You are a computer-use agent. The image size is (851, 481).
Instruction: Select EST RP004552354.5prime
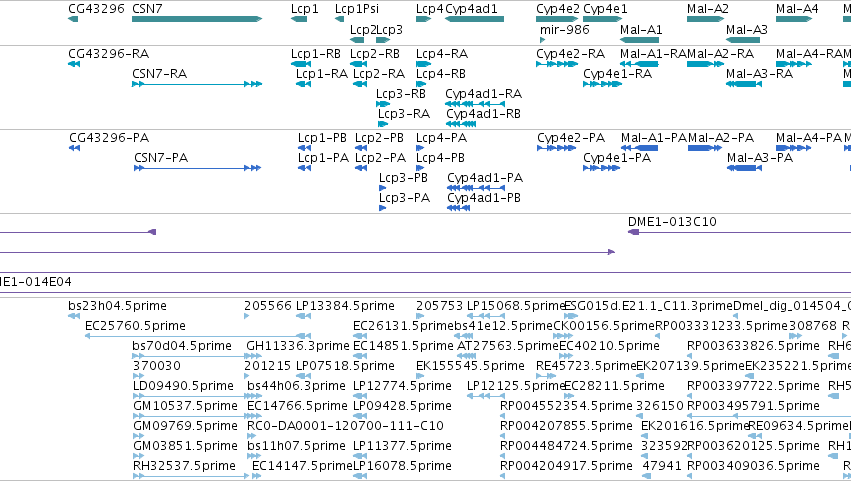point(566,406)
